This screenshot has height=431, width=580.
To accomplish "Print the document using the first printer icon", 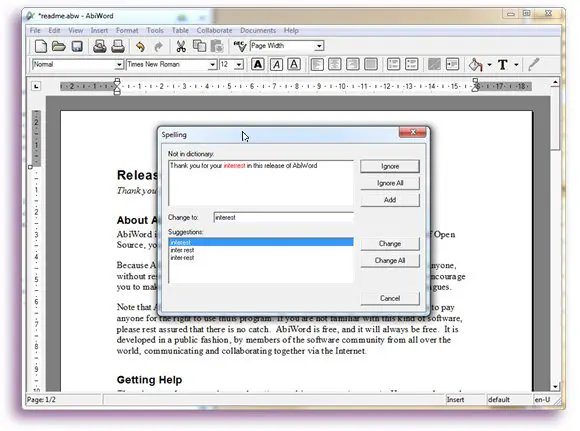I will pyautogui.click(x=100, y=46).
